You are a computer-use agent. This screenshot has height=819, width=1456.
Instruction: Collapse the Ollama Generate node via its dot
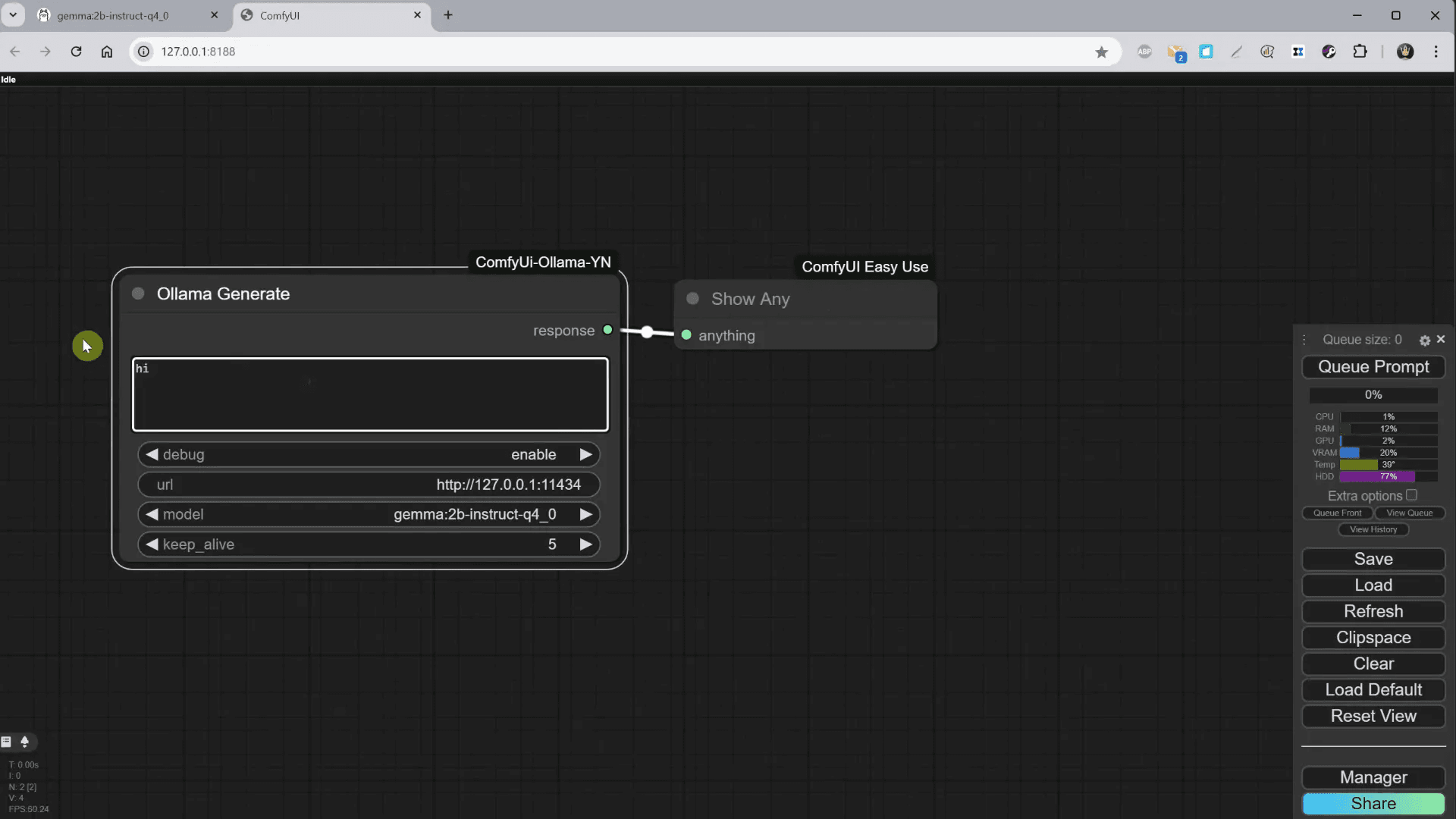click(x=138, y=293)
